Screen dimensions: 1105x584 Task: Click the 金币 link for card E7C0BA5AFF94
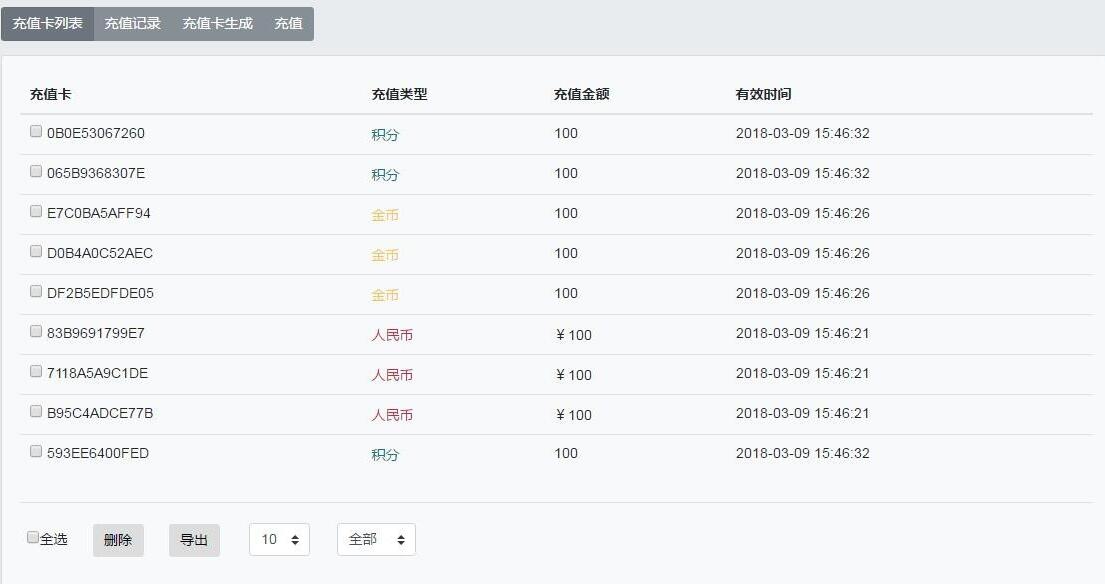pyautogui.click(x=385, y=213)
